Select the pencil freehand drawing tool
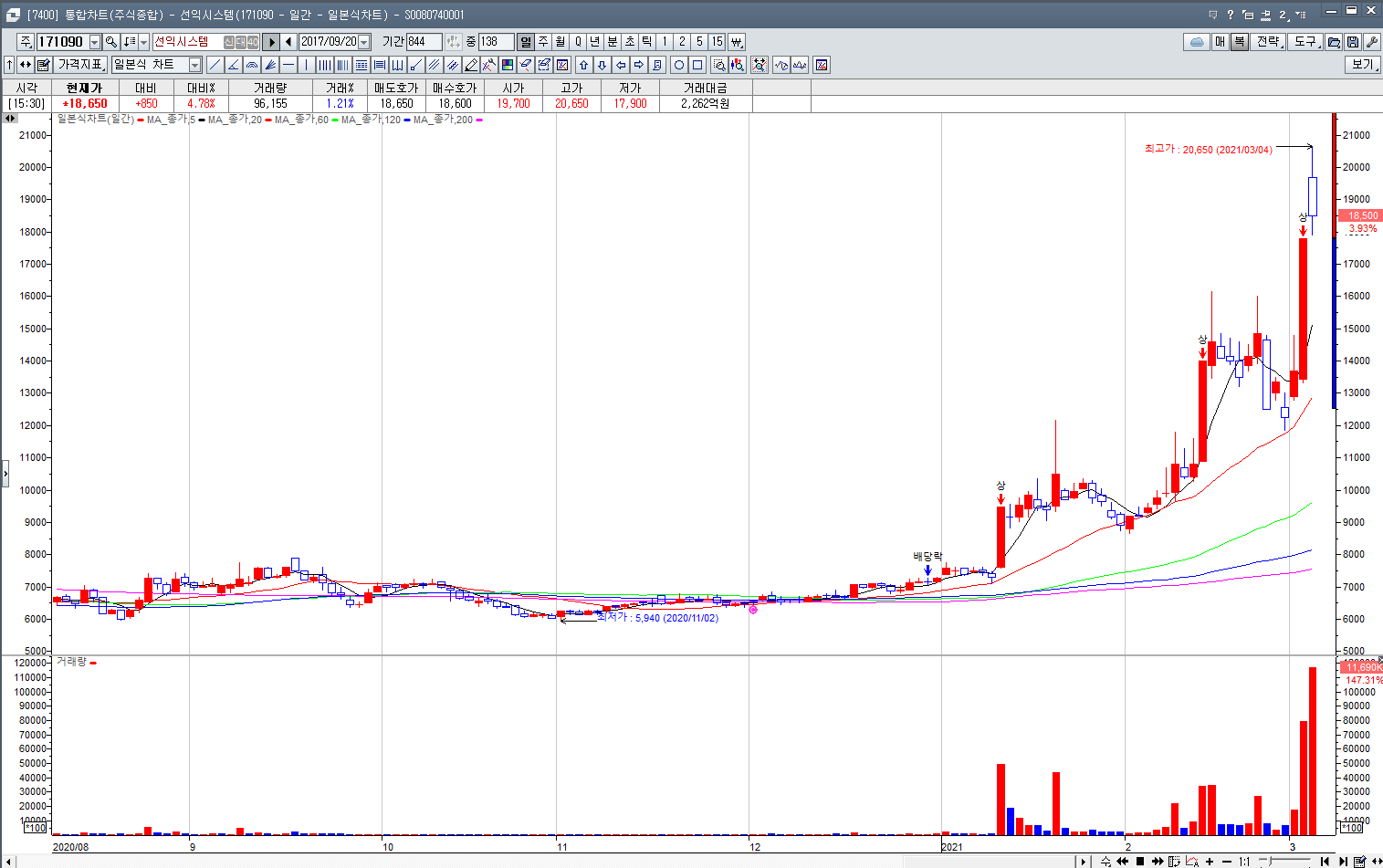 tap(471, 65)
